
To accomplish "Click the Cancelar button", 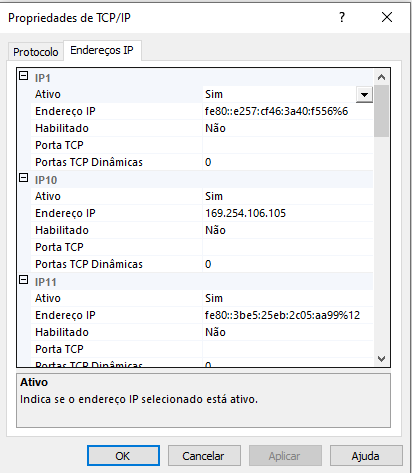I will (x=204, y=456).
